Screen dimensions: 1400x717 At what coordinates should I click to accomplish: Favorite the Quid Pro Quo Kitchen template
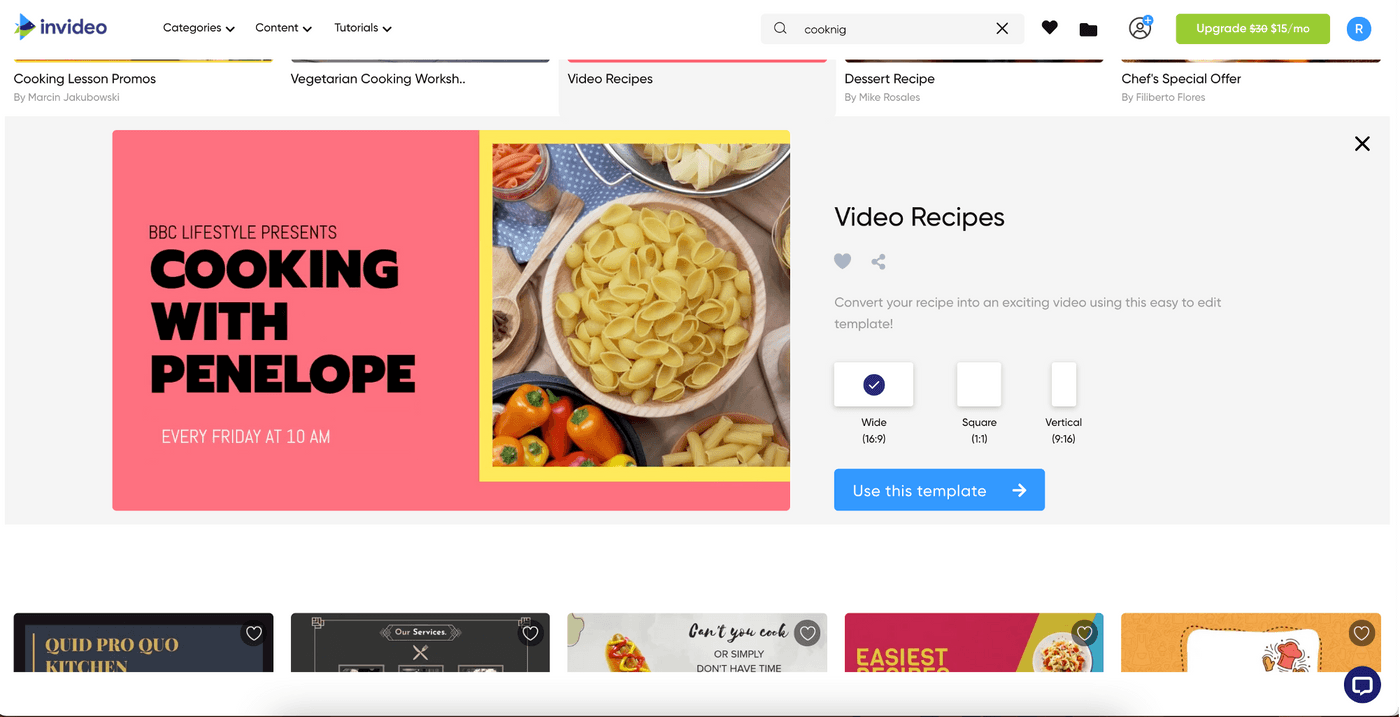254,633
